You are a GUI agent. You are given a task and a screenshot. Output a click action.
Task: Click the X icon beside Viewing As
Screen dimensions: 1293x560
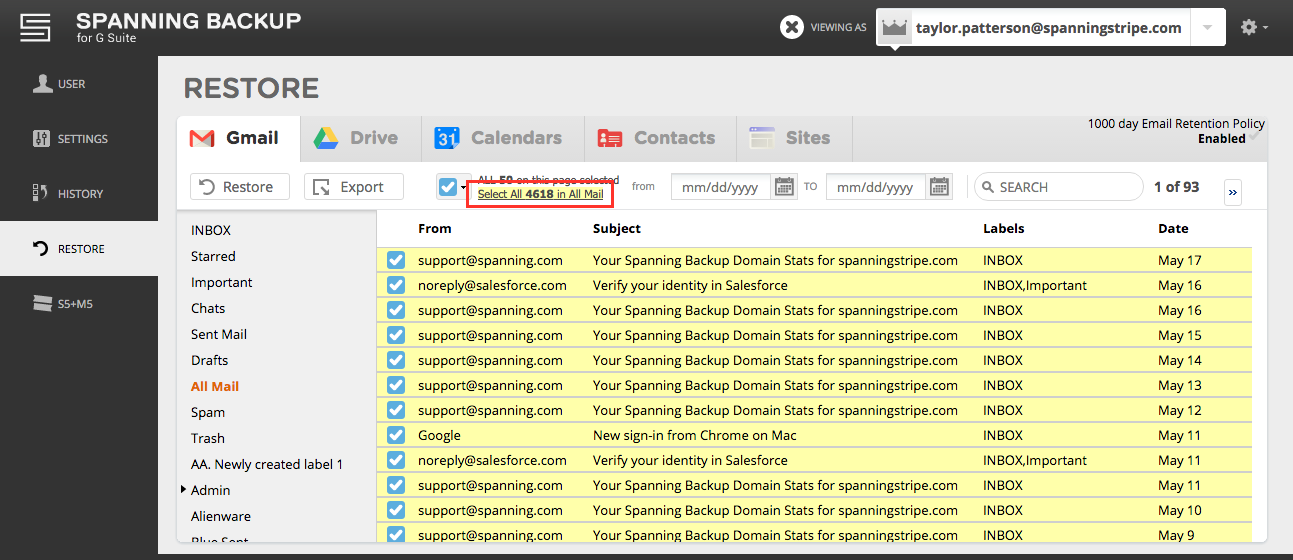[x=792, y=28]
